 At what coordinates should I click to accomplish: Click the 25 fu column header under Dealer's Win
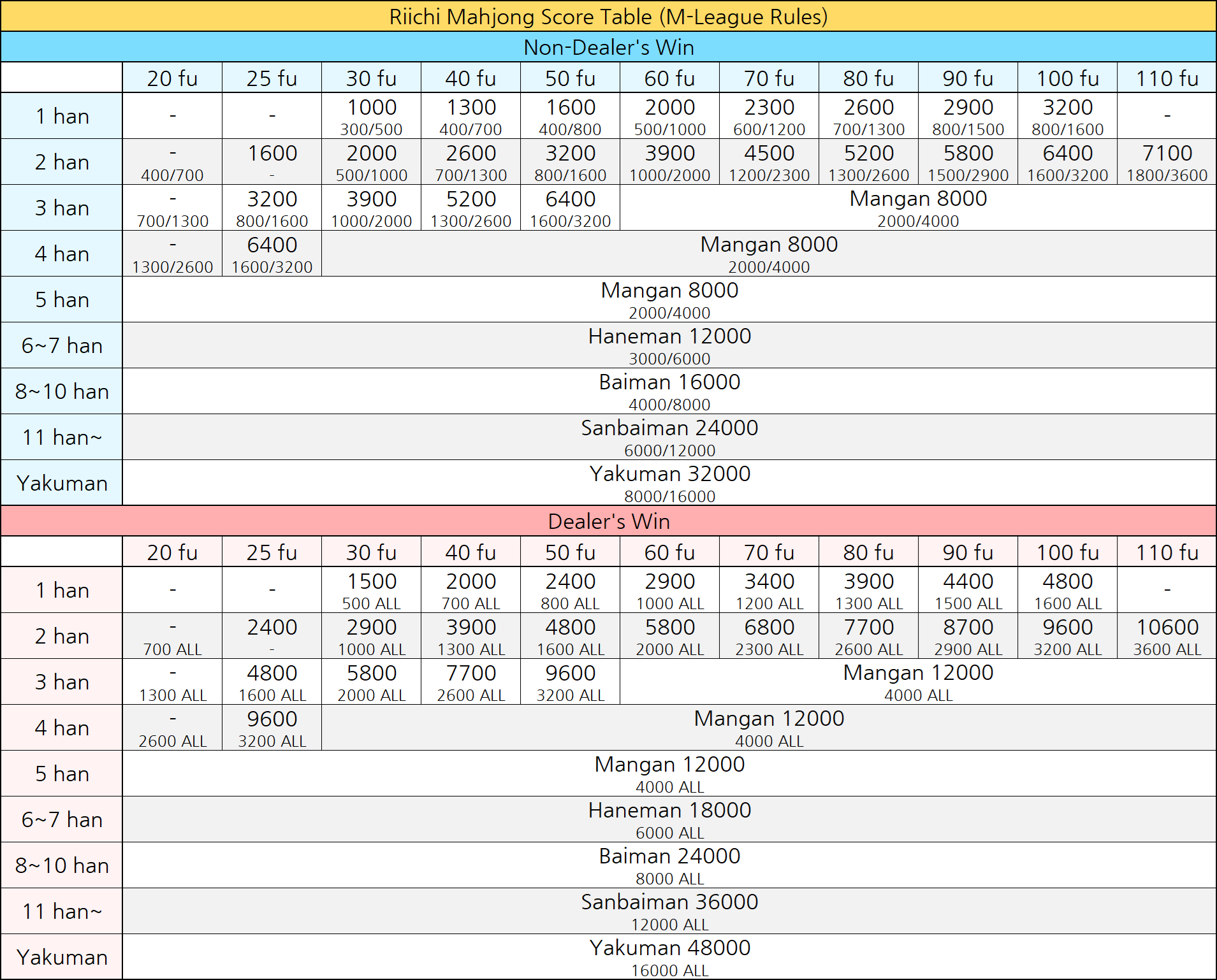tap(272, 552)
